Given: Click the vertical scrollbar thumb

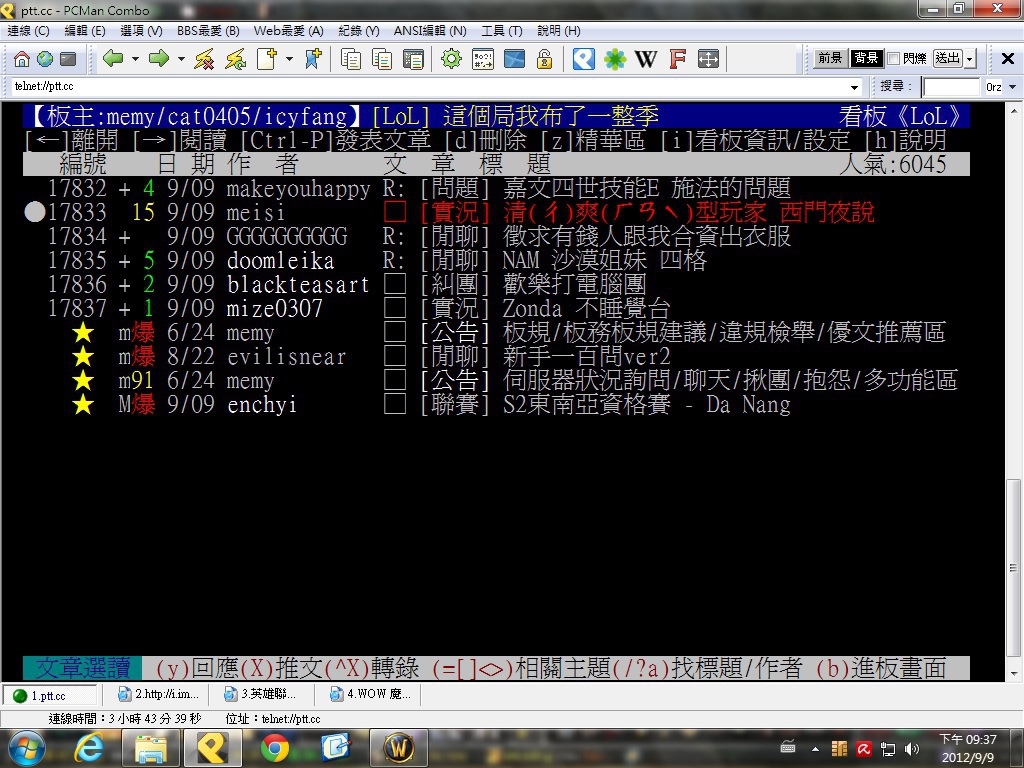Looking at the screenshot, I should [x=1013, y=567].
